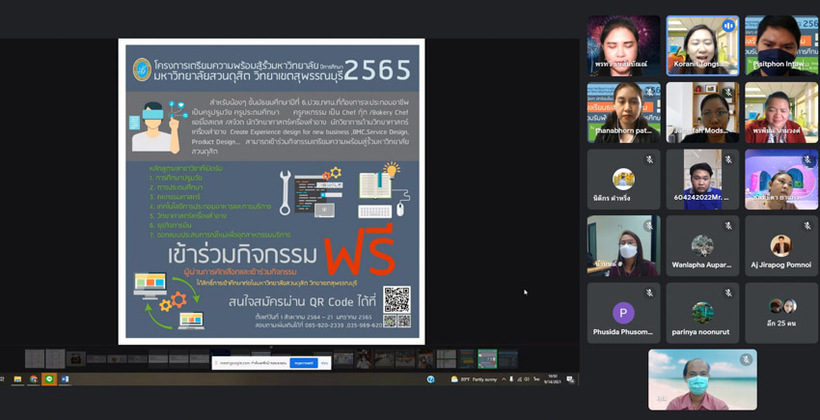Open the taskbar clock and date
Screen dimensions: 820x420
(x=552, y=379)
